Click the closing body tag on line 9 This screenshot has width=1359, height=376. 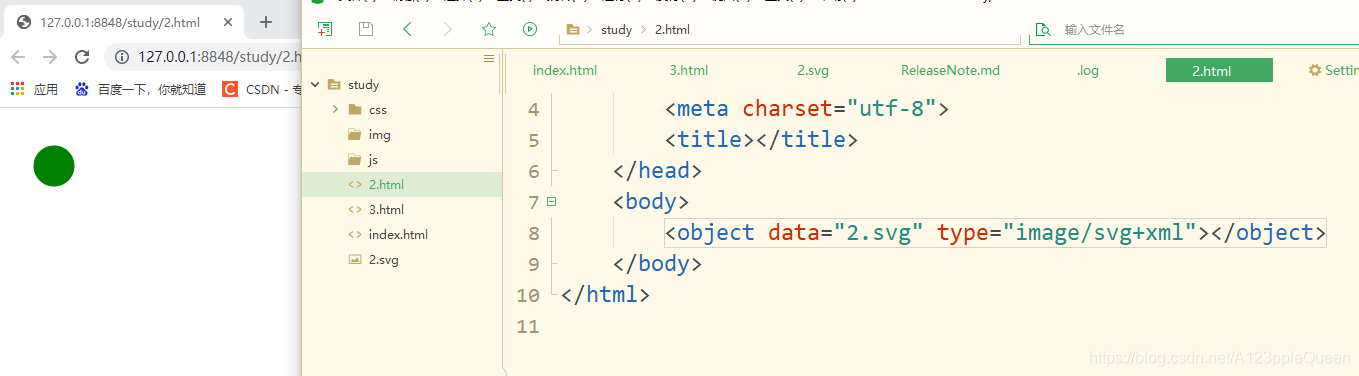[657, 264]
